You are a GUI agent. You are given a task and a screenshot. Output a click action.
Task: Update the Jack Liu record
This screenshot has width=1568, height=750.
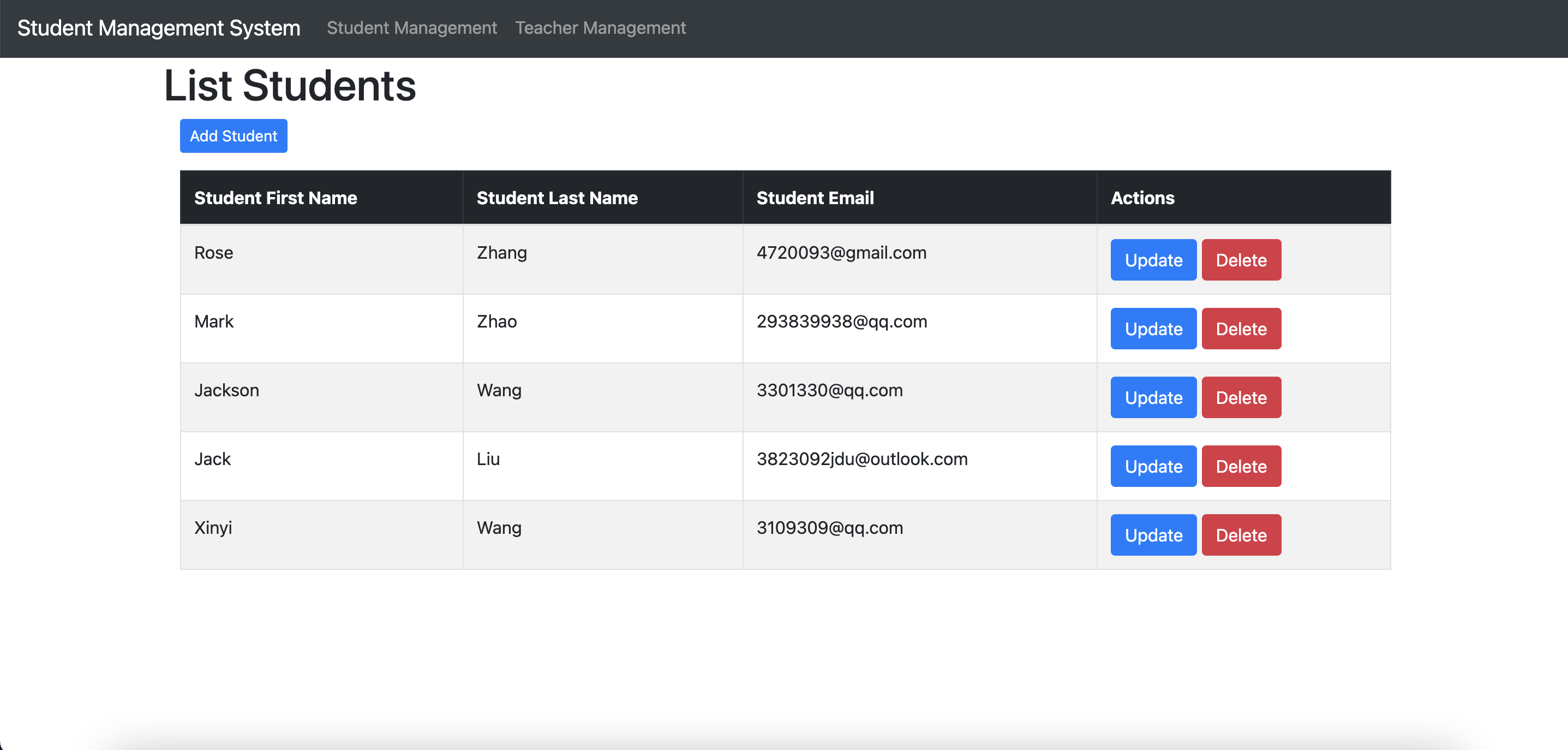point(1153,466)
